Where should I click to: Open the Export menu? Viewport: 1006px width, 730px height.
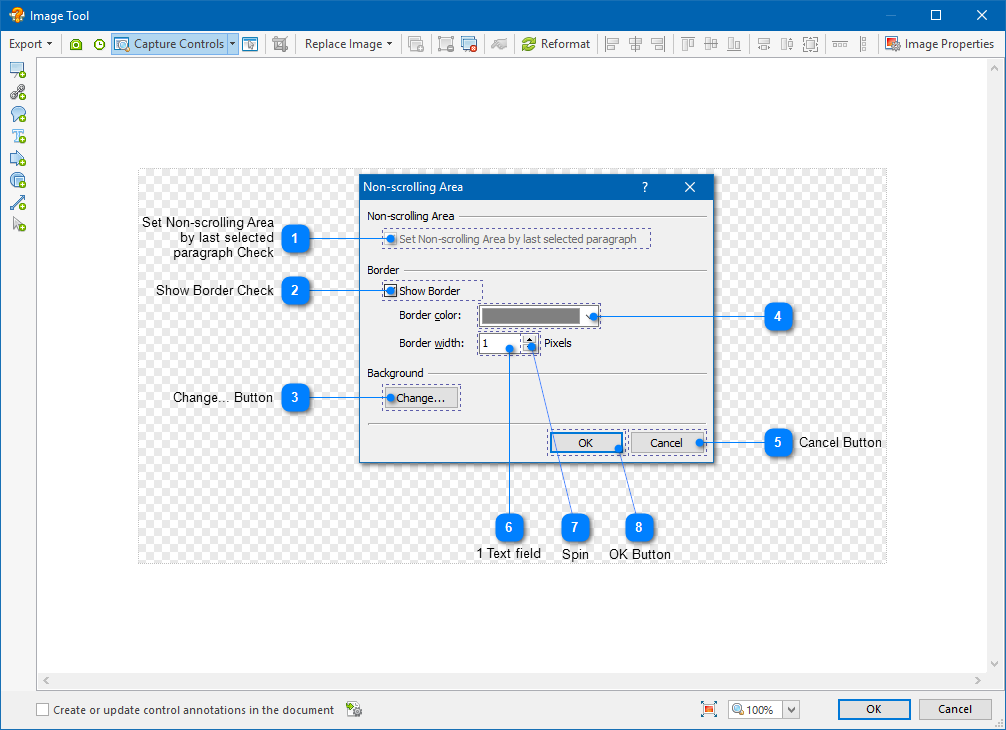click(30, 44)
